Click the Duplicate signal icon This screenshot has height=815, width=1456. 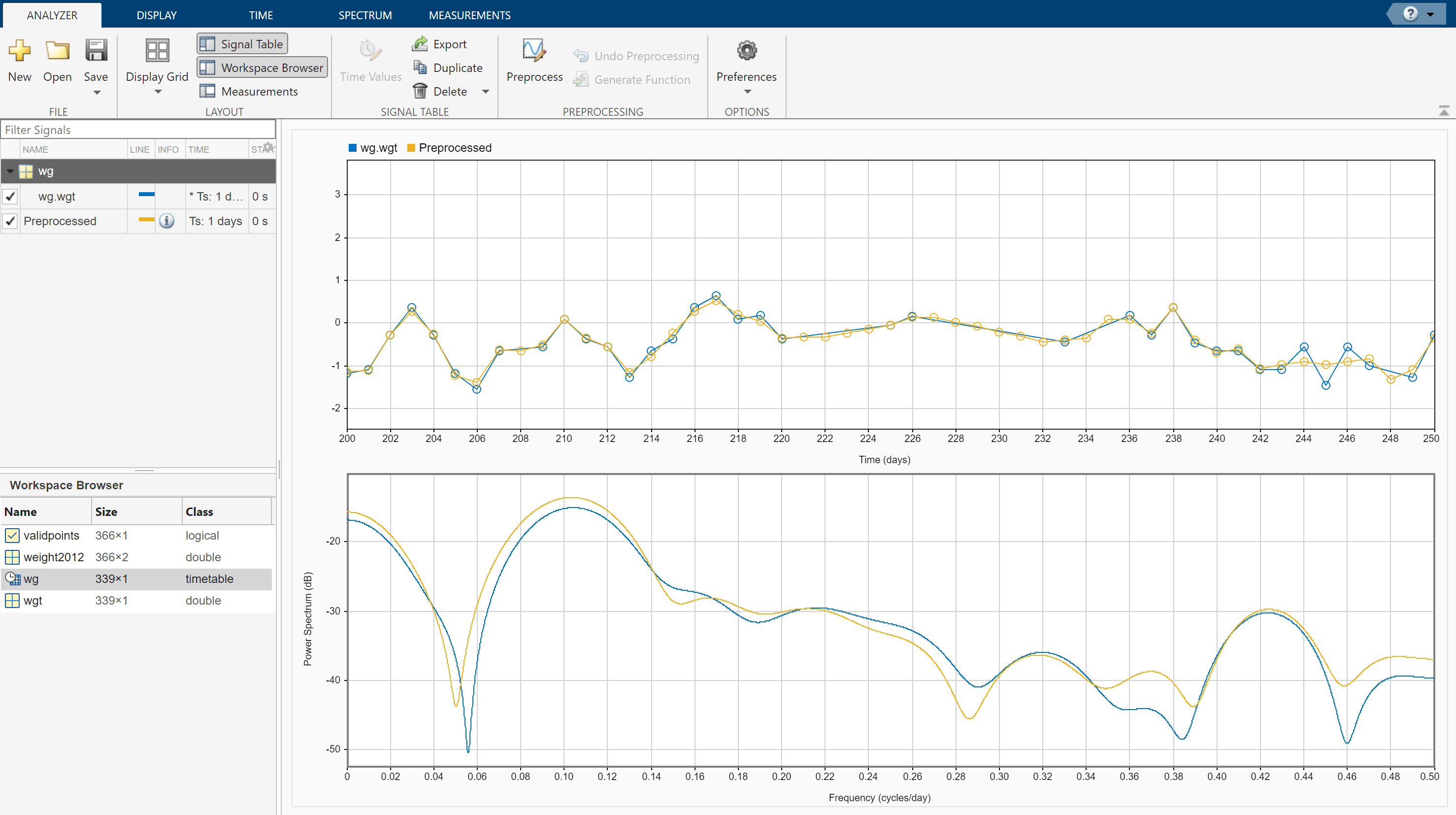(420, 68)
